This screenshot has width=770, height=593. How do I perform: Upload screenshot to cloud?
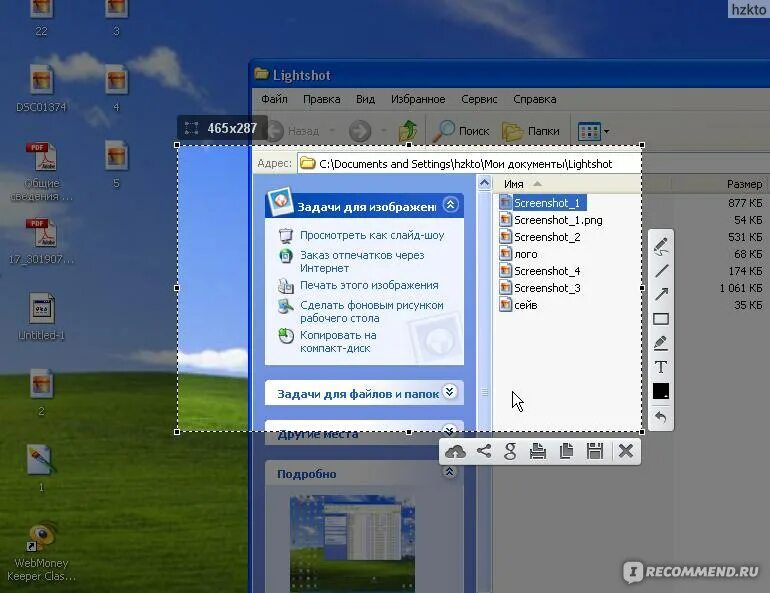coord(455,451)
